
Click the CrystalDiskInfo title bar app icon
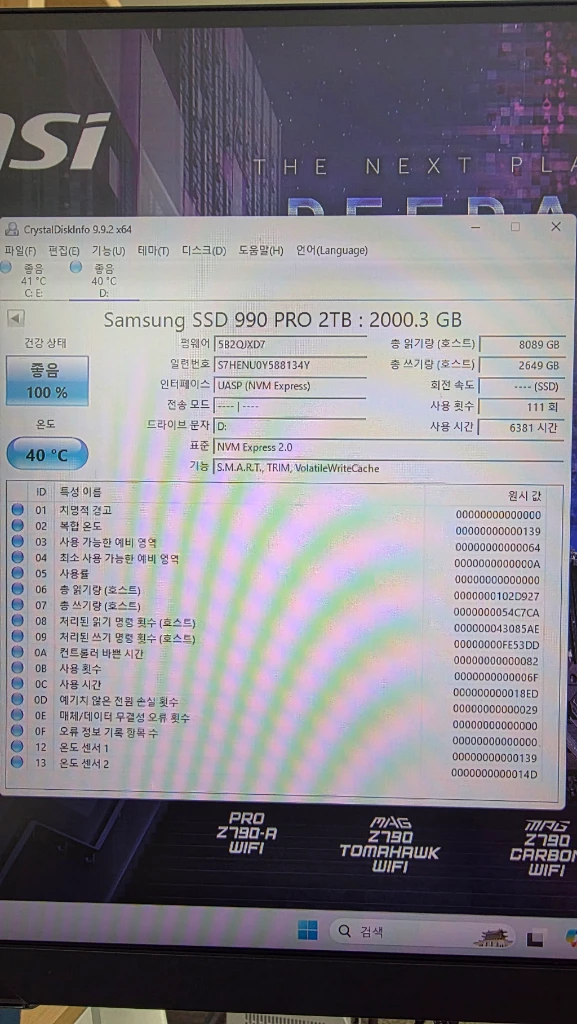tap(12, 229)
